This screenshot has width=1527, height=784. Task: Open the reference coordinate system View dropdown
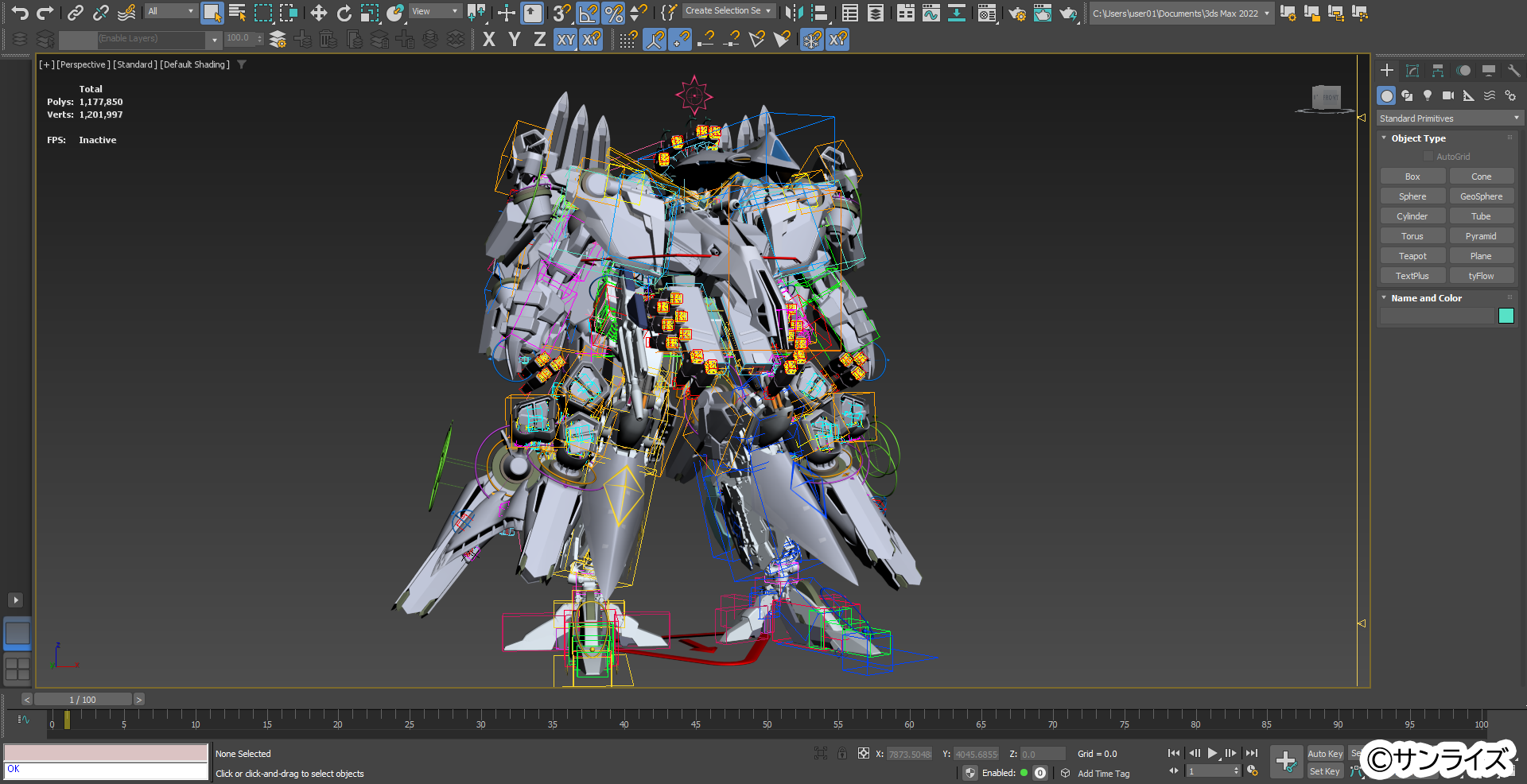435,11
